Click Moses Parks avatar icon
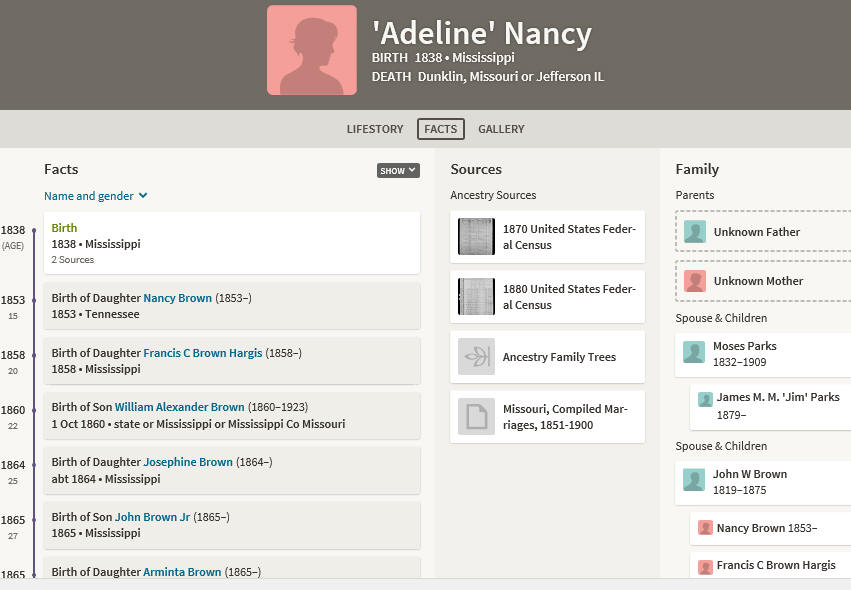Viewport: 851px width, 590px height. 694,352
